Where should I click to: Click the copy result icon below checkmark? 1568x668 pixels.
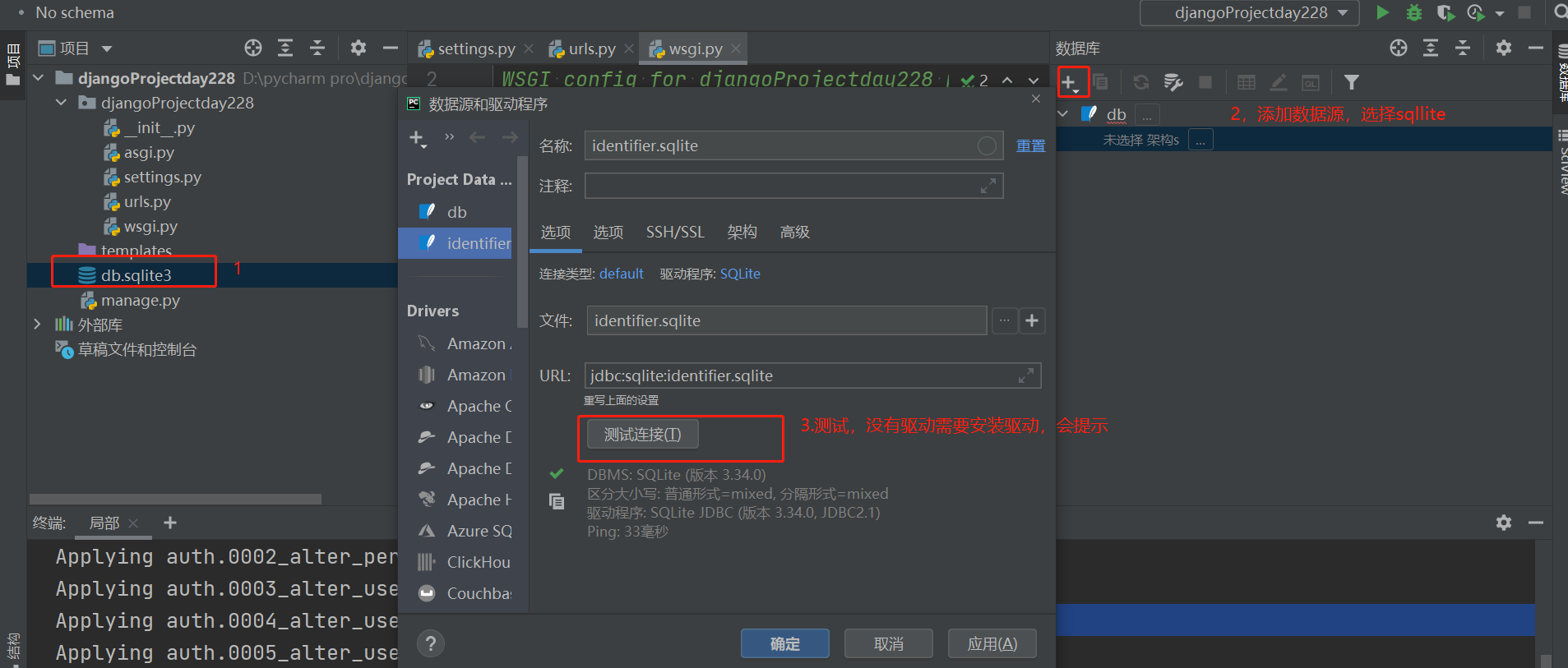pyautogui.click(x=557, y=501)
